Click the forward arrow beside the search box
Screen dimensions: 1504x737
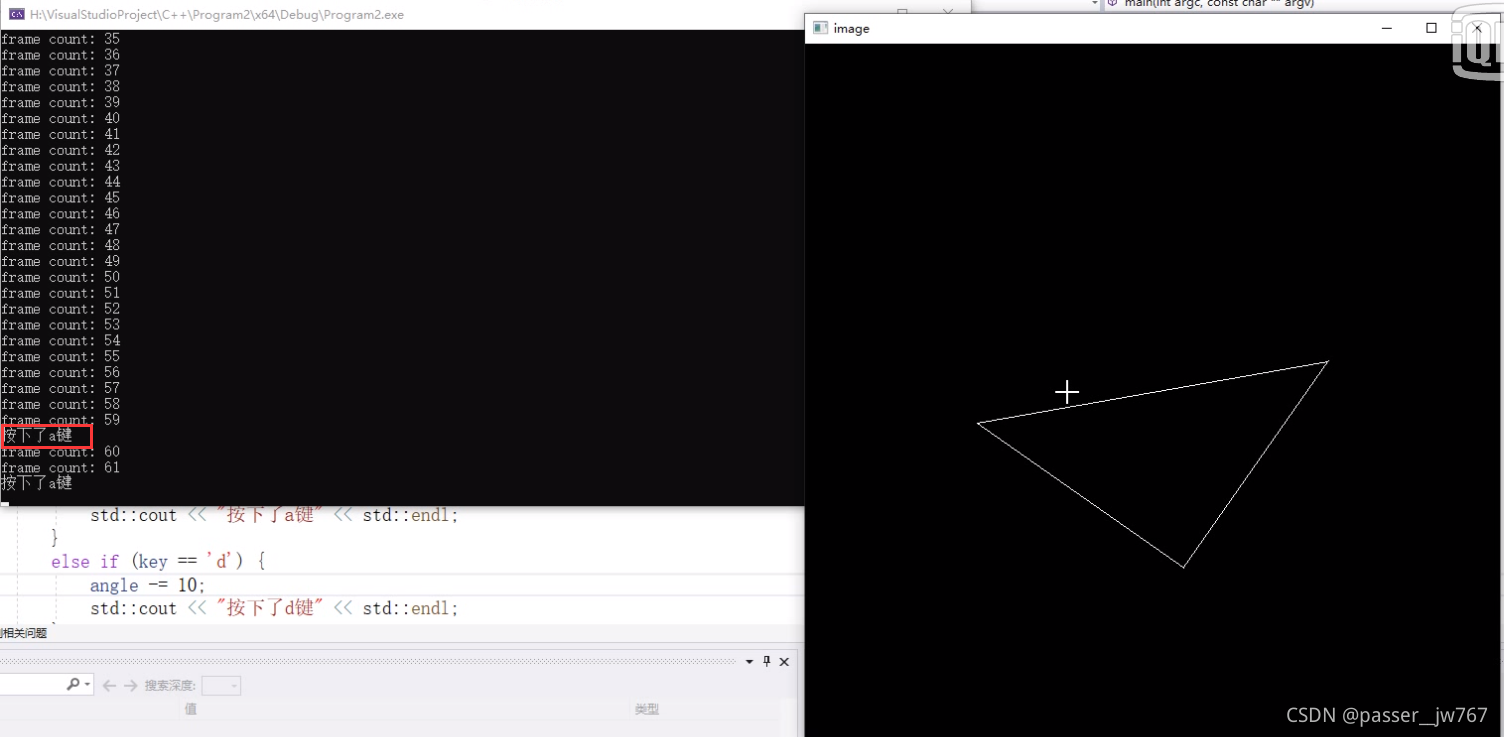(130, 685)
